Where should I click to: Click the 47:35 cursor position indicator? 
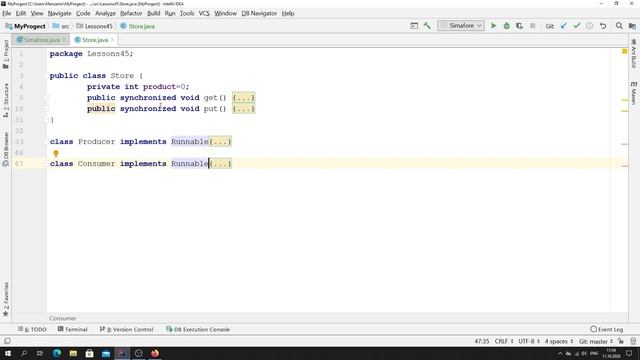[482, 341]
